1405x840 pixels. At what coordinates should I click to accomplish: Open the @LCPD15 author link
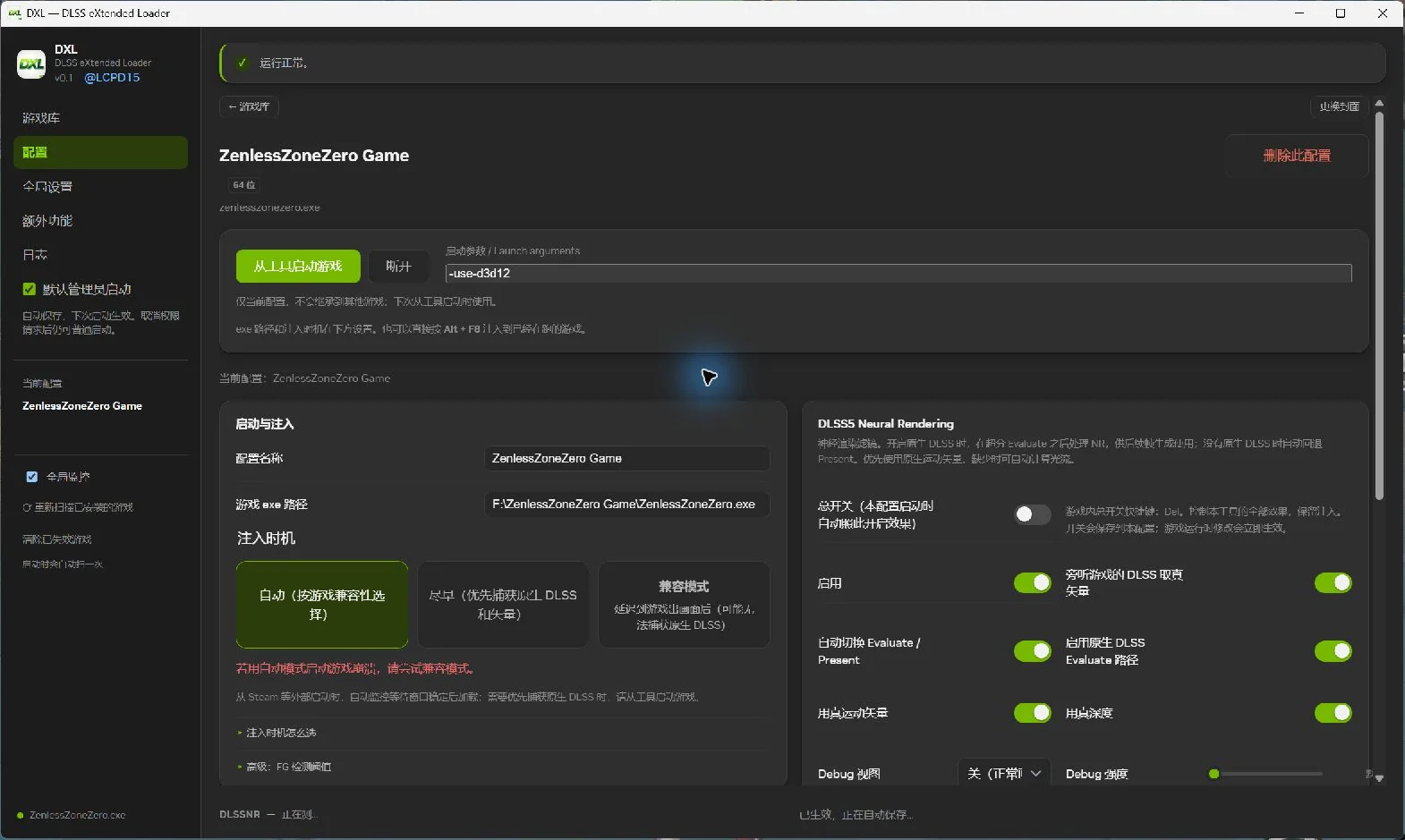point(112,78)
